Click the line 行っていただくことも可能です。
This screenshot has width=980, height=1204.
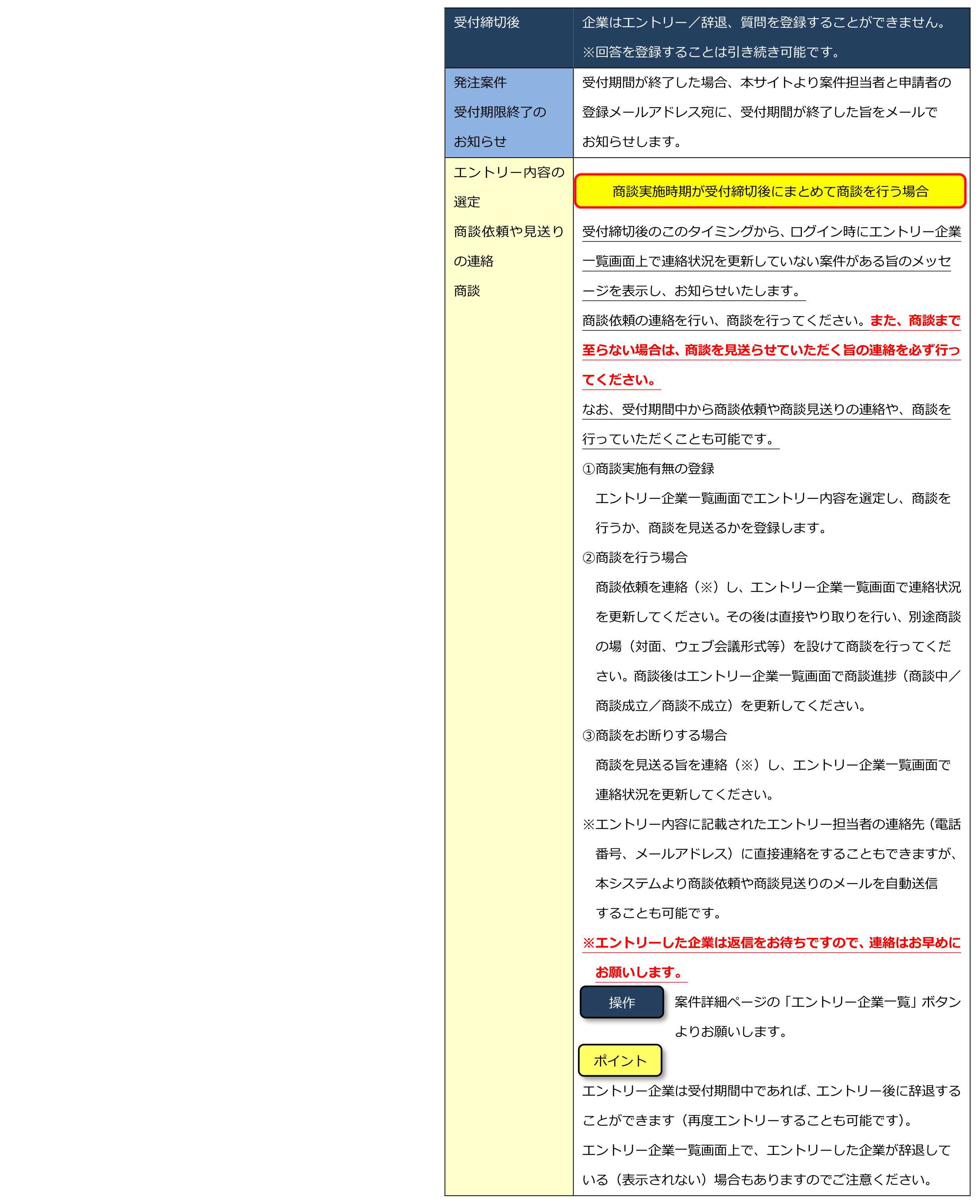pos(681,439)
